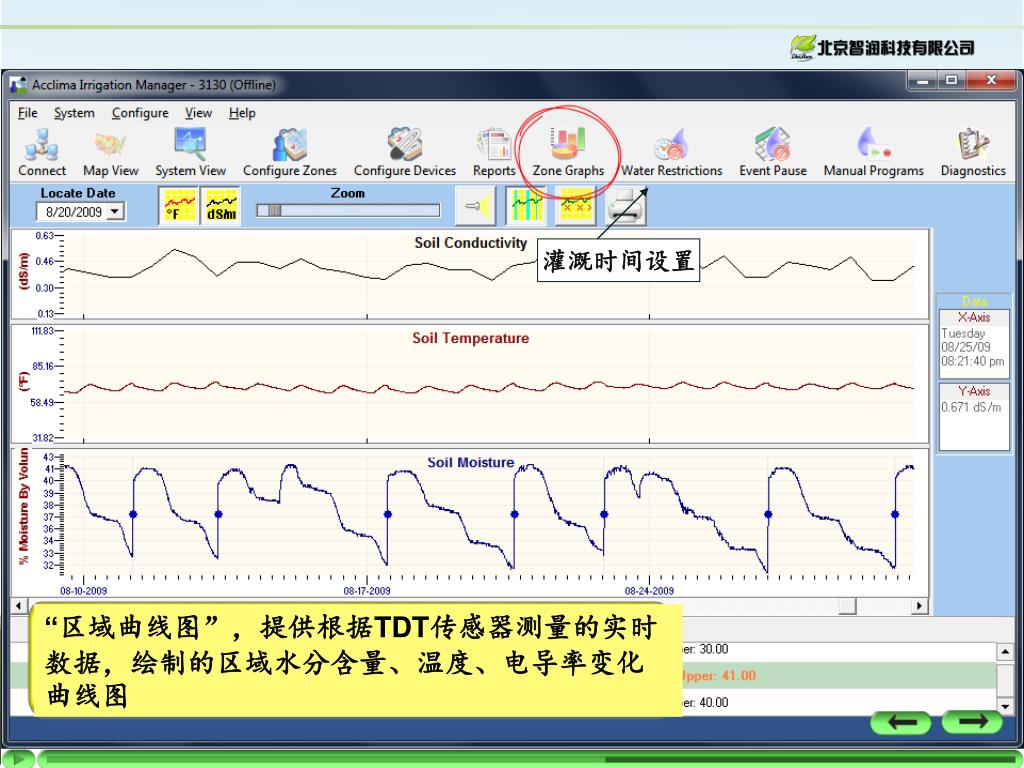Click the horizontal scrollbar thumb under graphs
The height and width of the screenshot is (768, 1024).
point(847,606)
